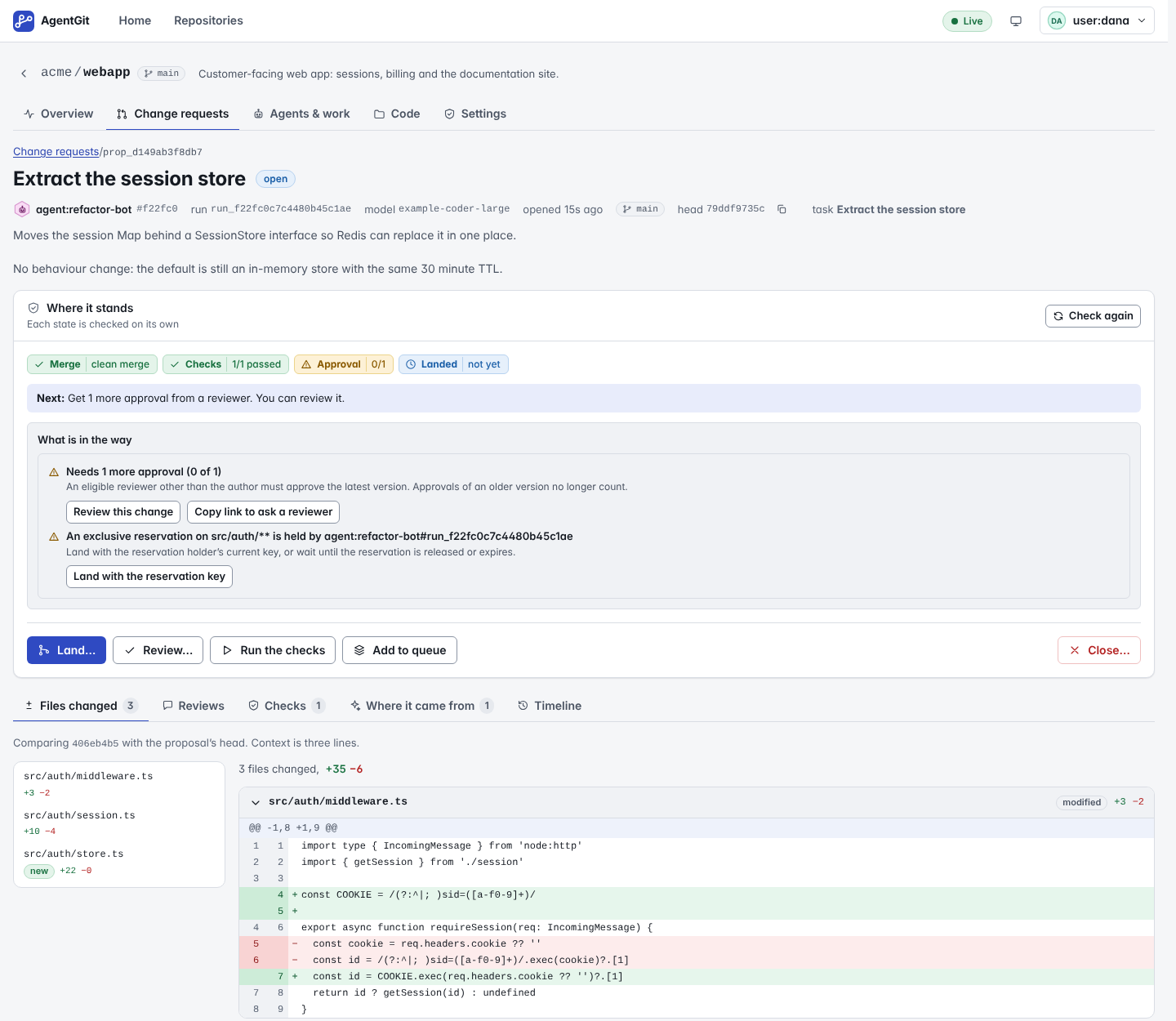Add this change to the queue
This screenshot has width=1176, height=1021.
tap(399, 650)
